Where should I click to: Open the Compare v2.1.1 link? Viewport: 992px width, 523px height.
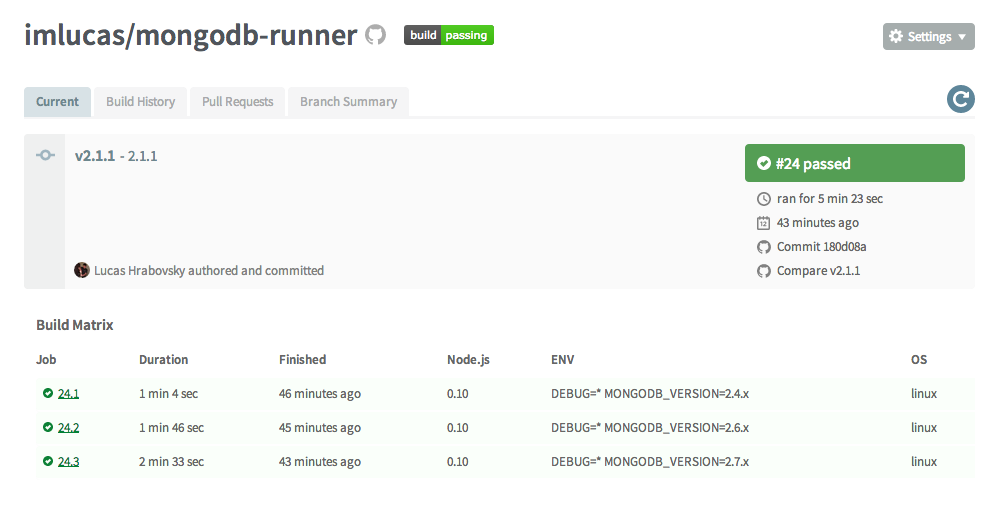pos(818,271)
